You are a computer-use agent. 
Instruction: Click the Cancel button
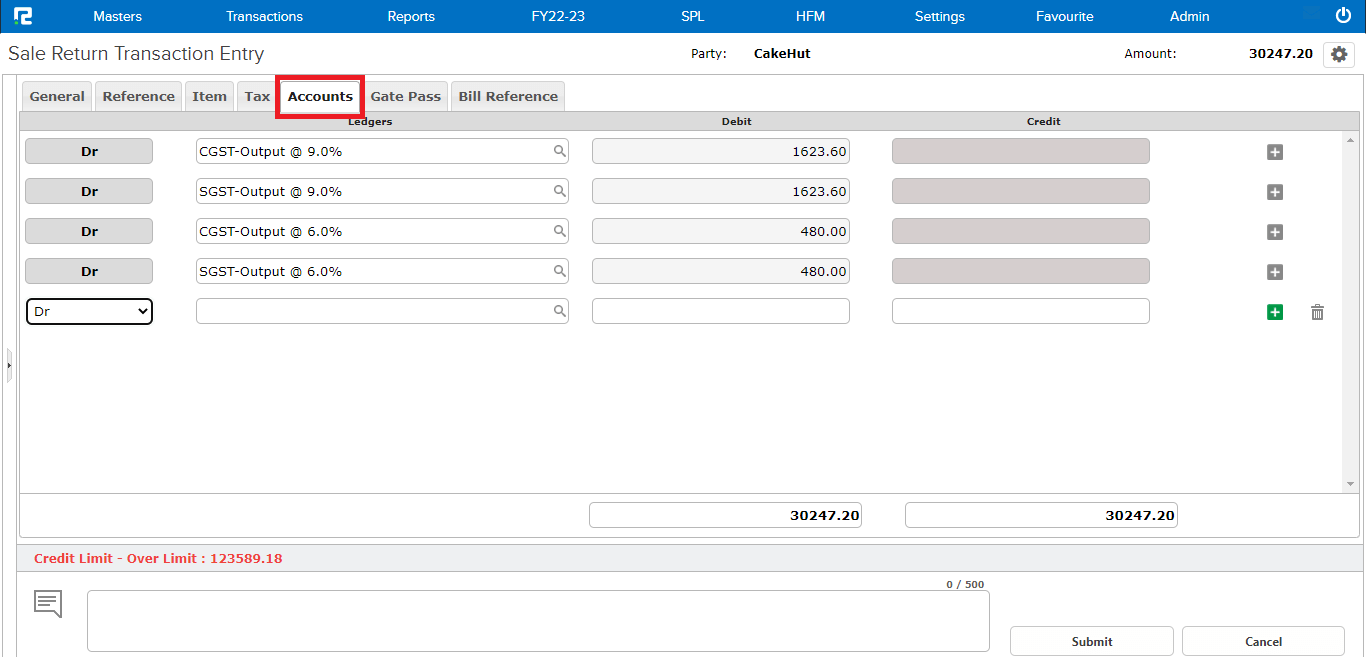click(x=1263, y=641)
